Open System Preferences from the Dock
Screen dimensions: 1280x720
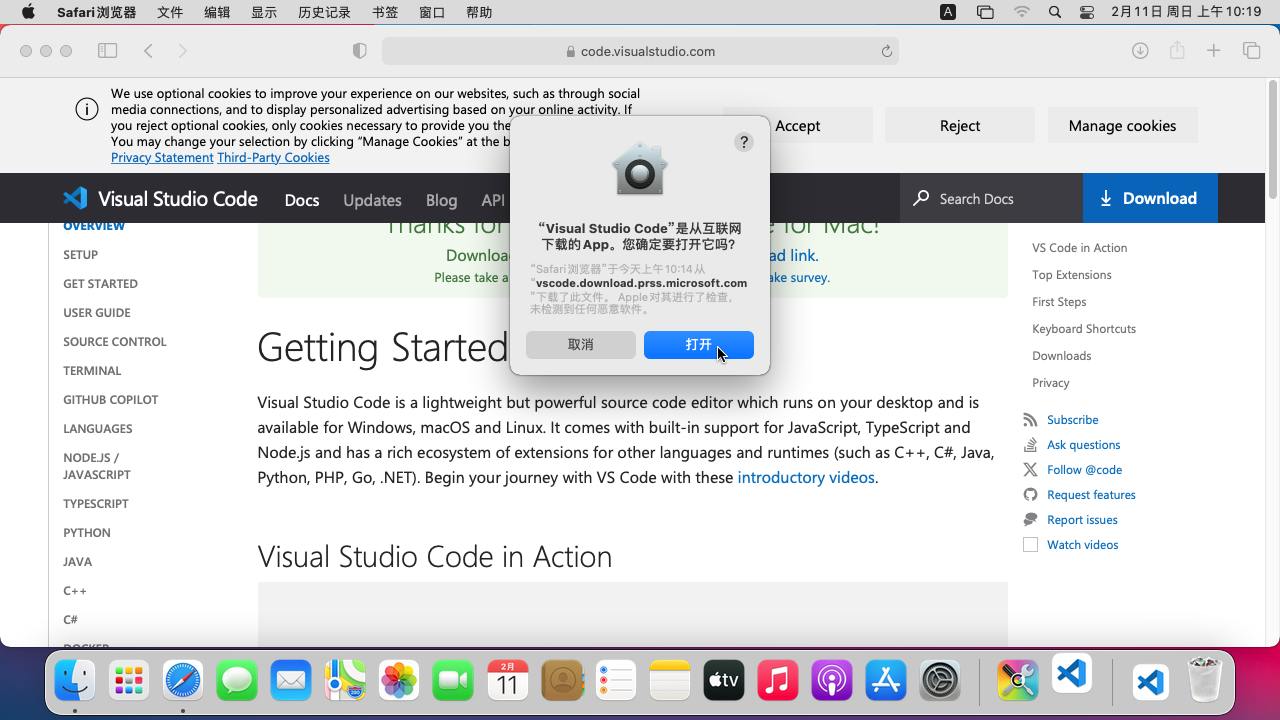(x=940, y=681)
